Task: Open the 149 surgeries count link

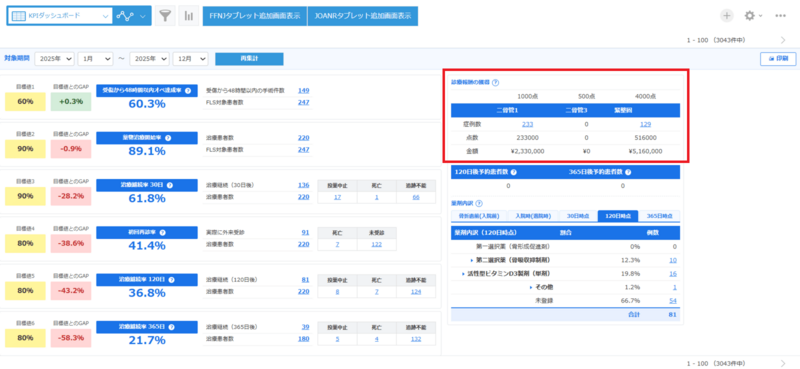Action: [304, 91]
